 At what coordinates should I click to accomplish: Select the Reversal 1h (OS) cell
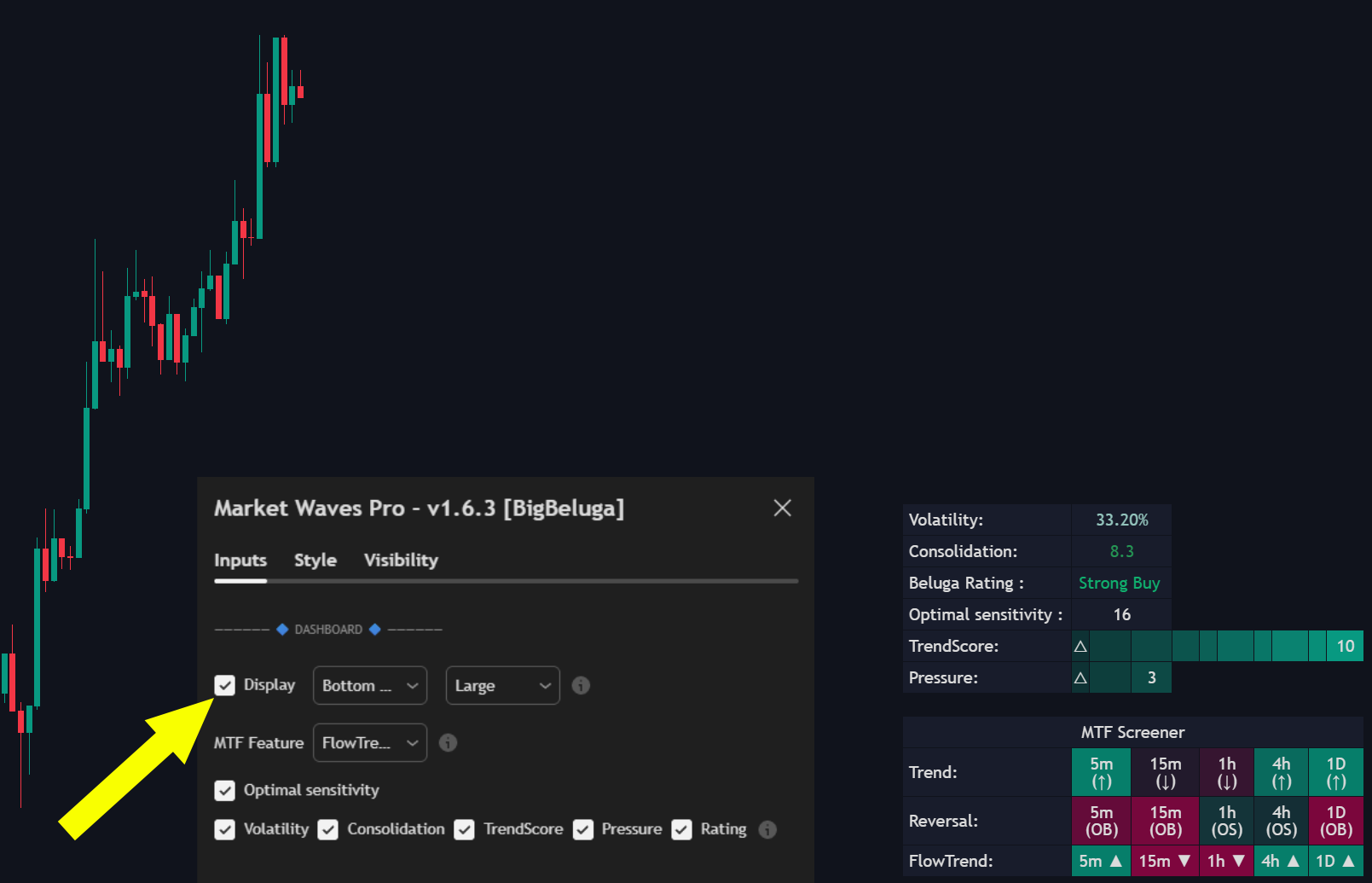(1227, 821)
